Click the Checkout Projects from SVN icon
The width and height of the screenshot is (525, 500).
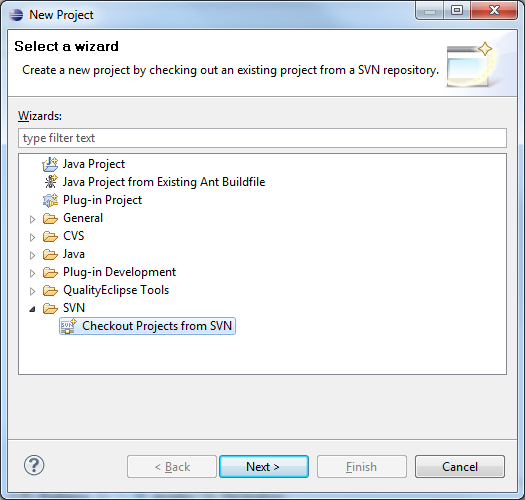(69, 326)
